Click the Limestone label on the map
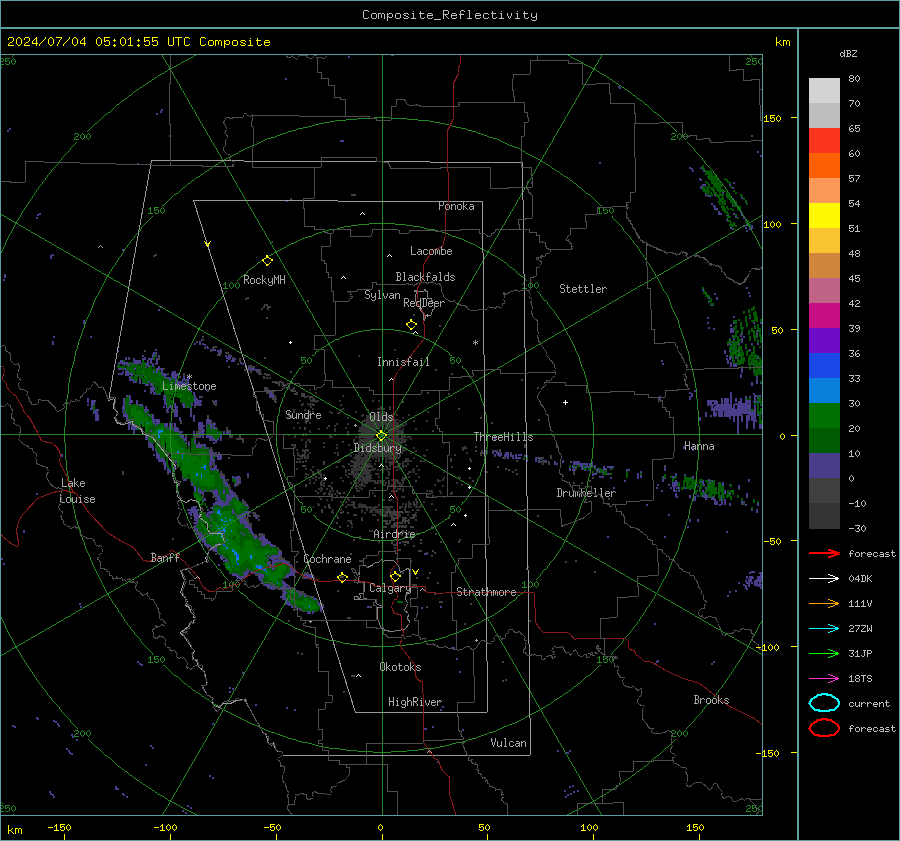The height and width of the screenshot is (841, 900). click(x=189, y=386)
